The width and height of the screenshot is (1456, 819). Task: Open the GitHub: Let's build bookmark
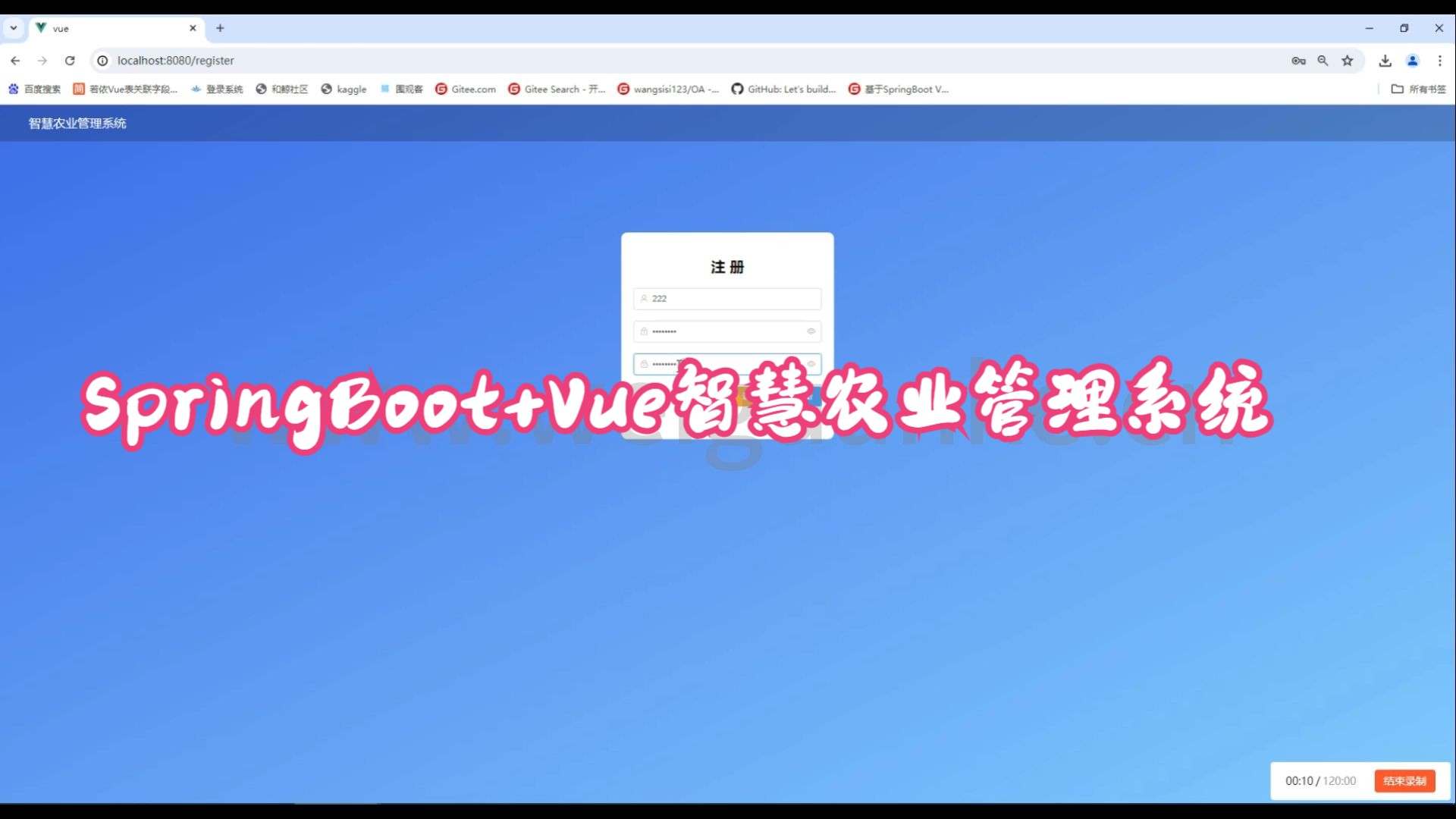click(783, 89)
